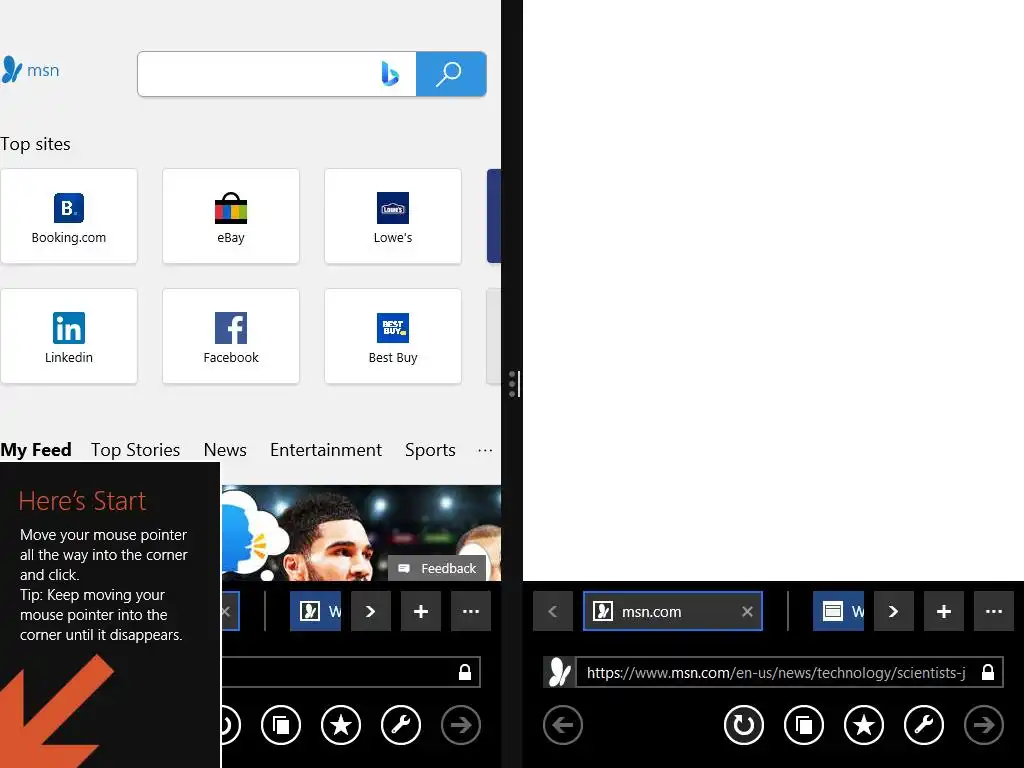Open the Linkedin top site tile
Image resolution: width=1024 pixels, height=768 pixels.
69,336
